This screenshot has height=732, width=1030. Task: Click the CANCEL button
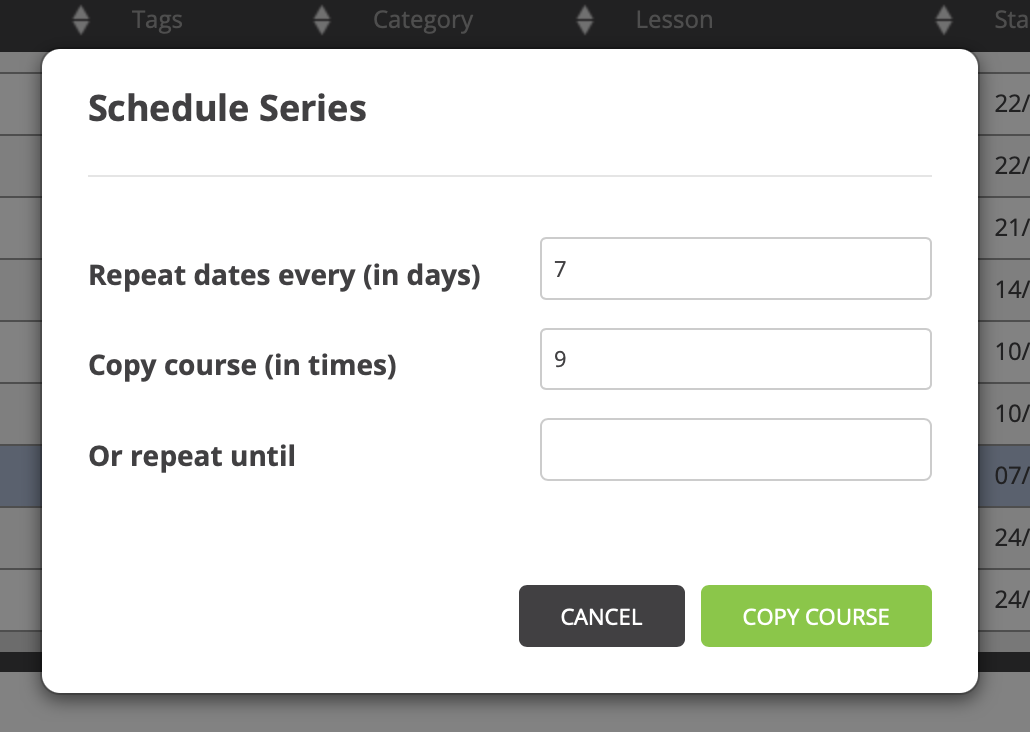(601, 616)
